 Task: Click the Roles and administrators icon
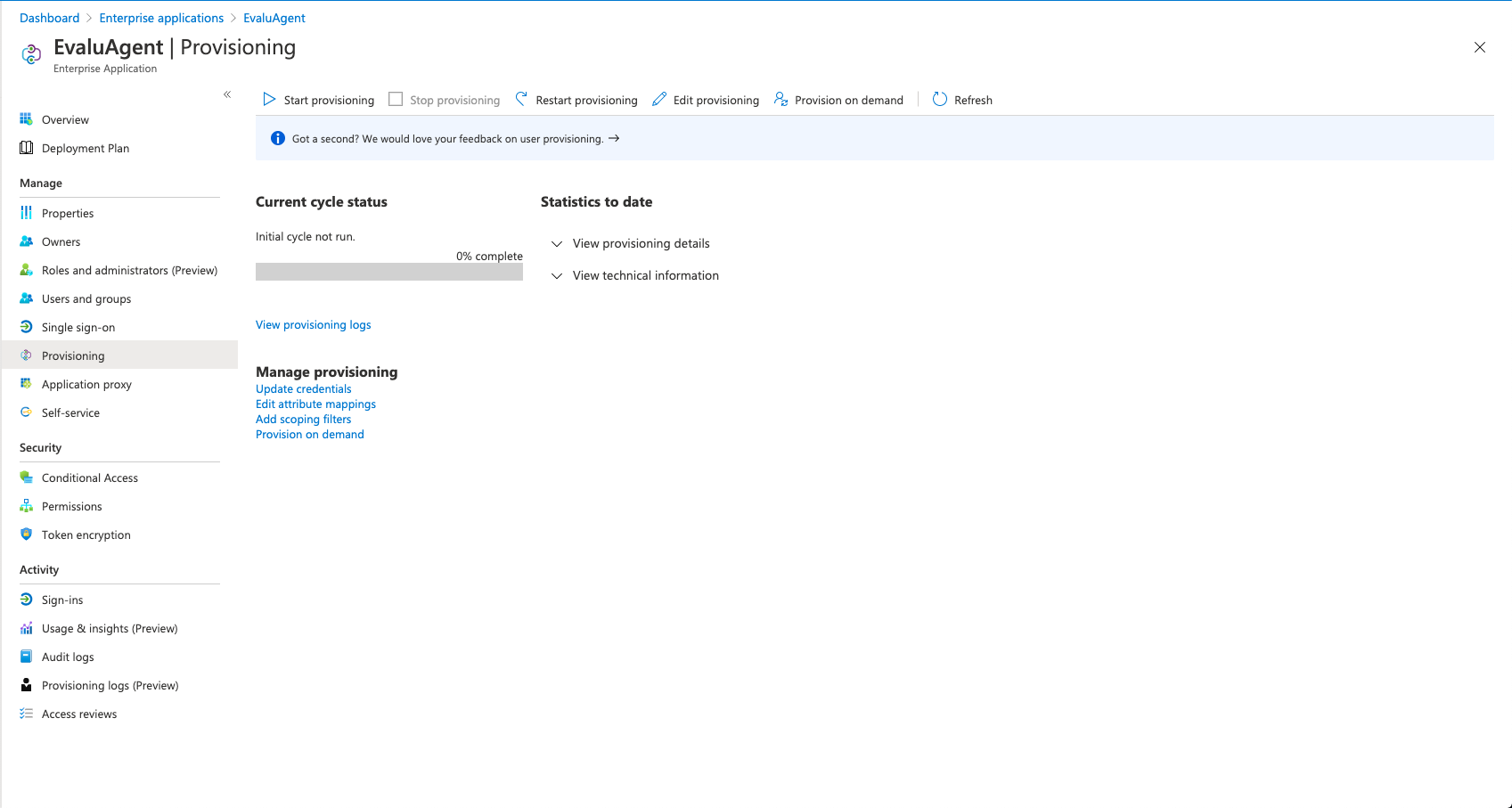click(x=27, y=270)
